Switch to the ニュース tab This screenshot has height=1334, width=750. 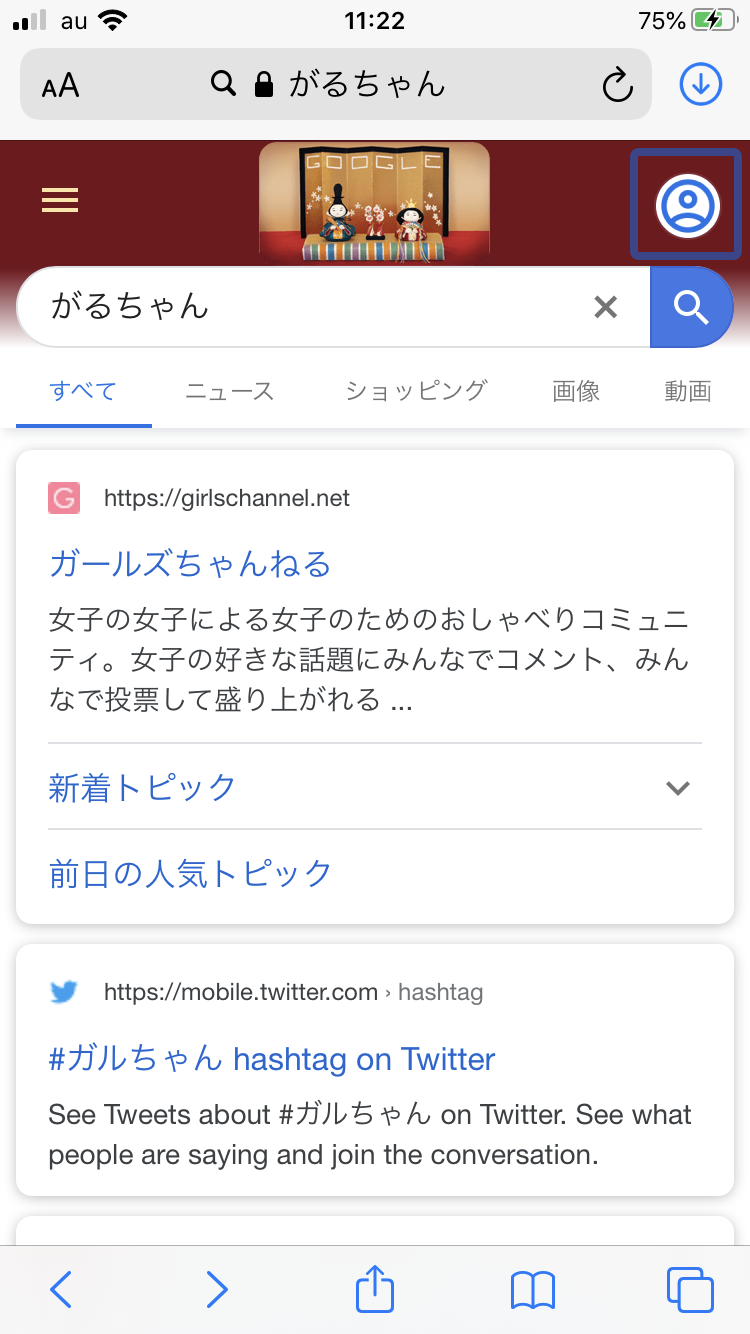pos(229,391)
